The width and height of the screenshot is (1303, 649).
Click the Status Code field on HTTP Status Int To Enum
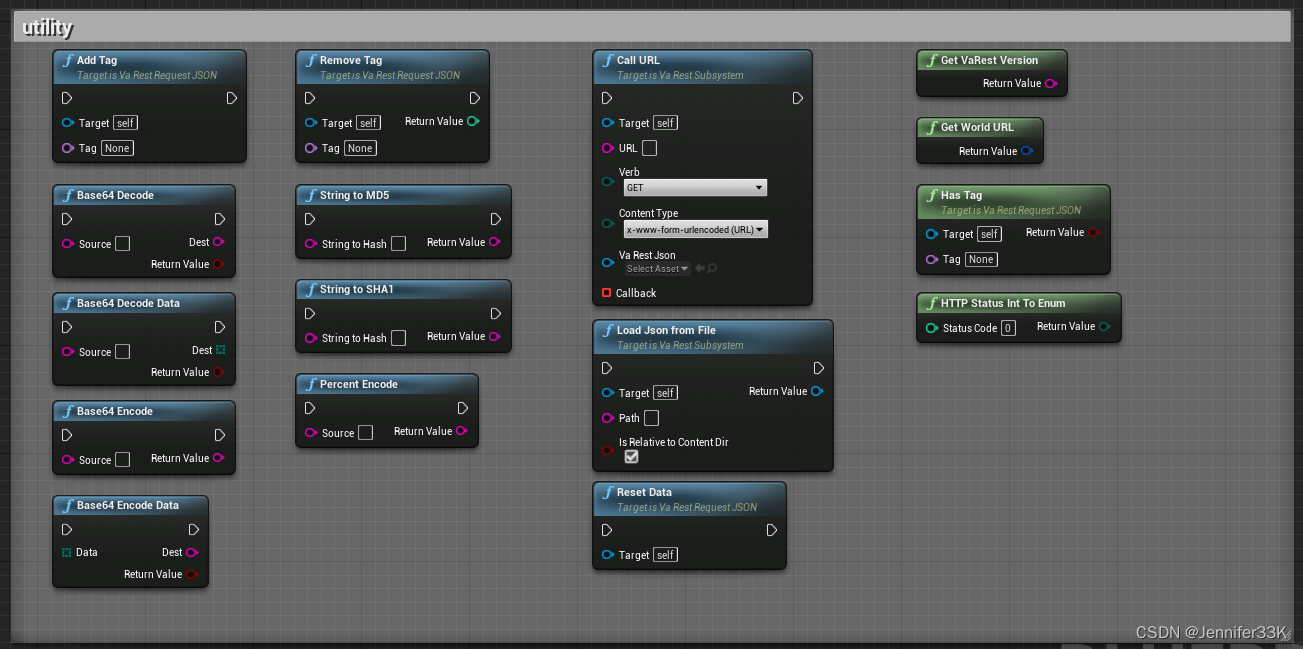[1010, 328]
